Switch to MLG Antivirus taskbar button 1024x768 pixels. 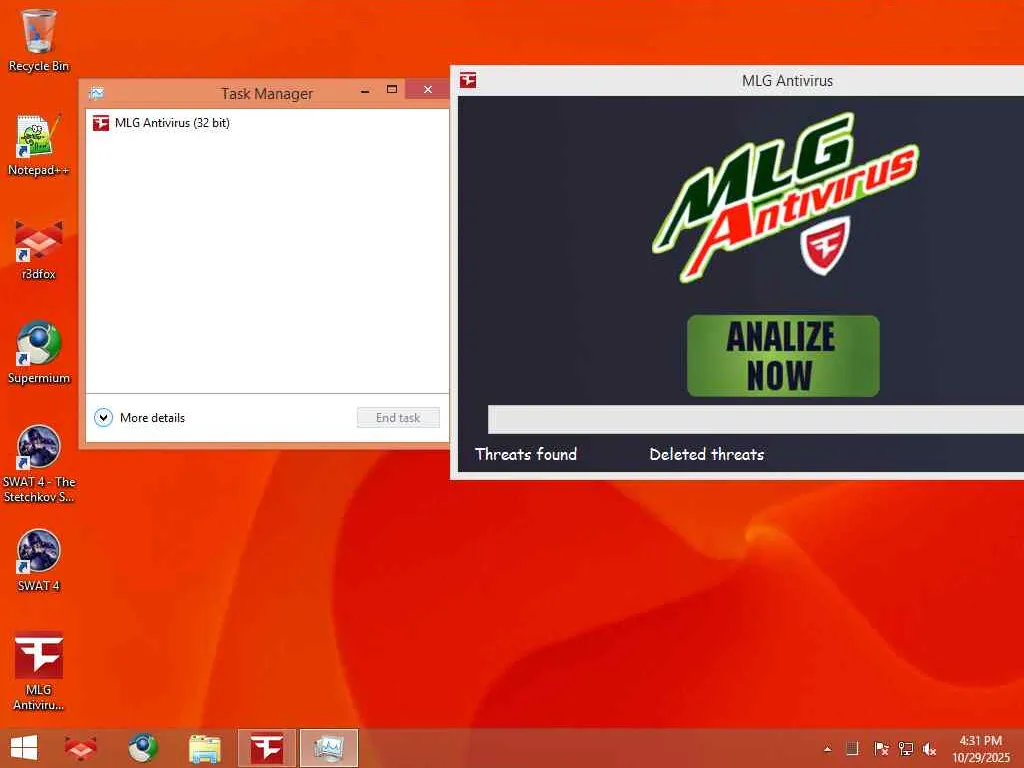point(266,748)
